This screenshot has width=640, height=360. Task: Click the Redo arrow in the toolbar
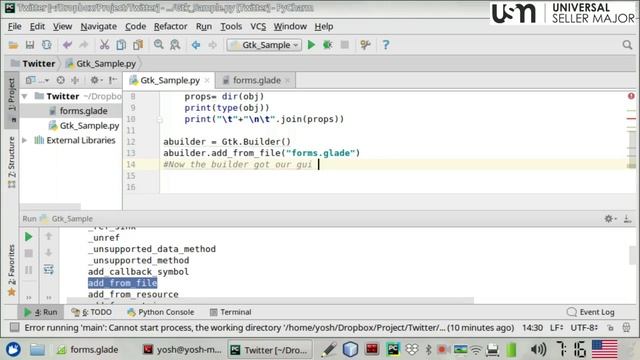click(x=84, y=45)
